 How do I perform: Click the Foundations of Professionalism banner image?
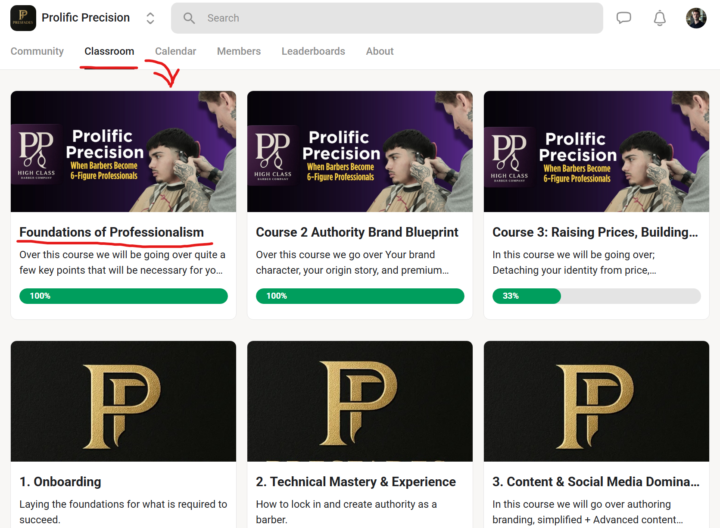click(x=123, y=151)
